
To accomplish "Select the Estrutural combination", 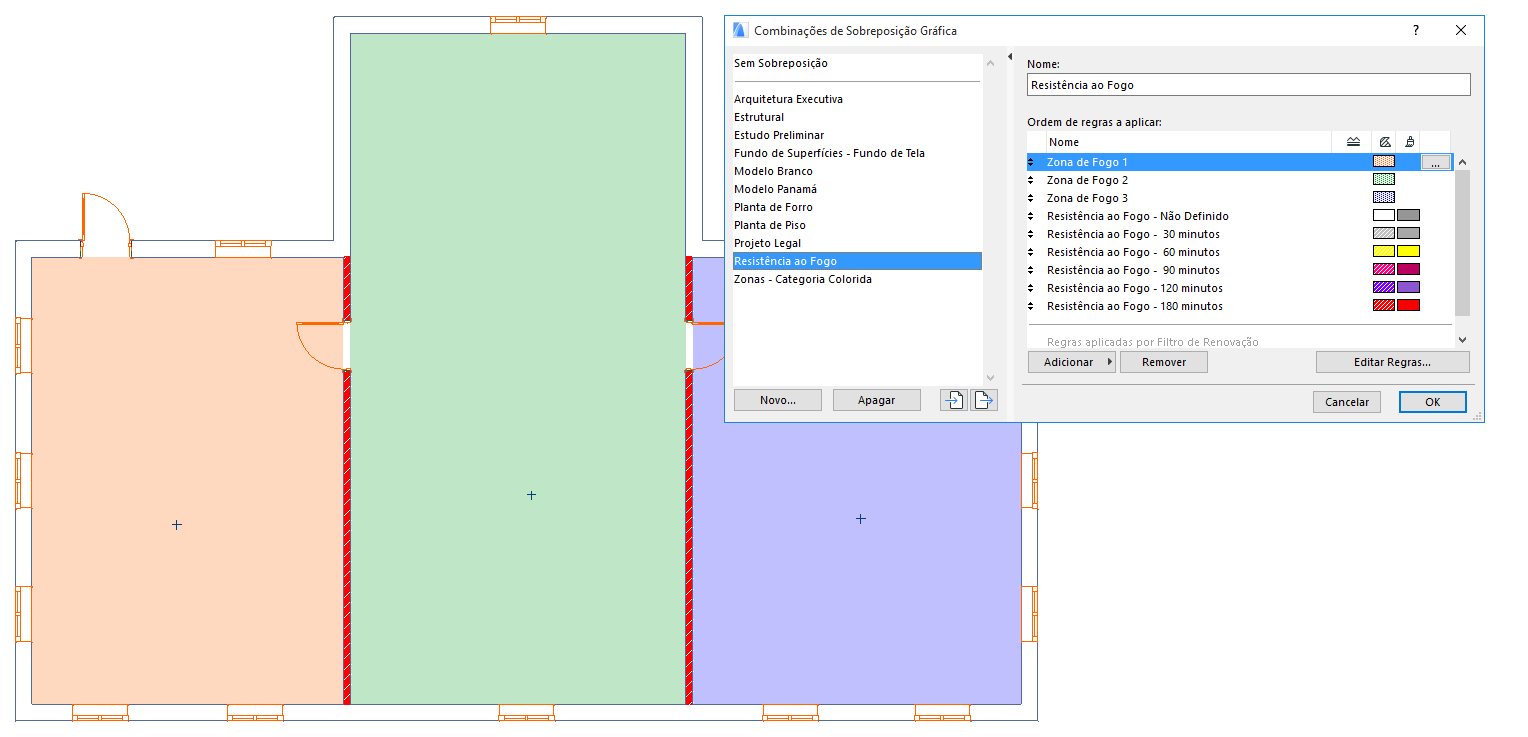I will (759, 117).
